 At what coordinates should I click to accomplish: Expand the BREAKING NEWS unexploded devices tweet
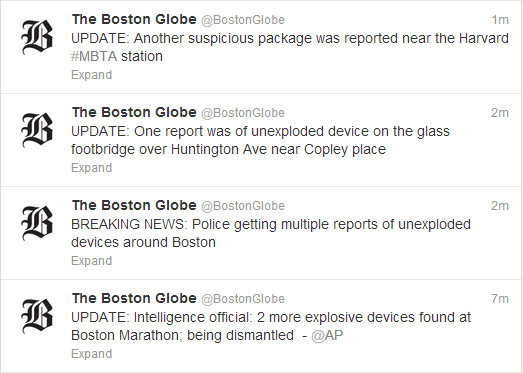[x=91, y=261]
